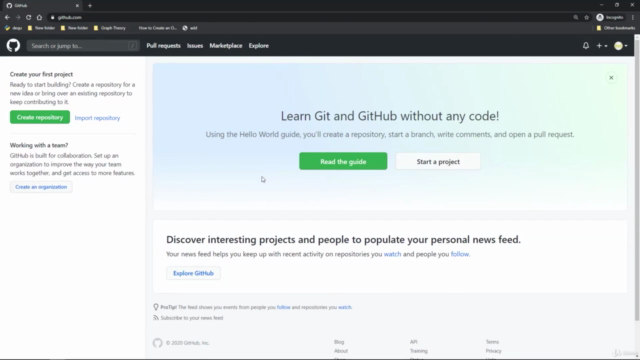Open the API footer link
Screen dimensions: 640x360
[413, 342]
